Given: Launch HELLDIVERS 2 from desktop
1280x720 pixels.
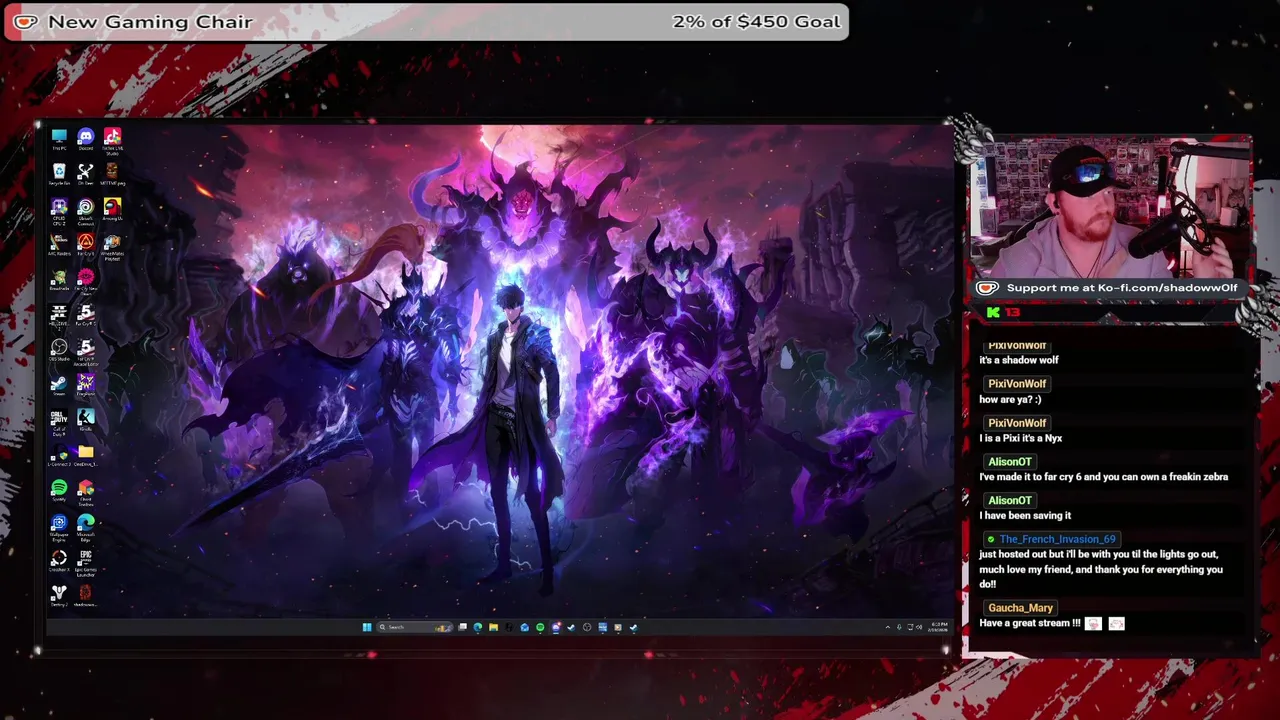Looking at the screenshot, I should [59, 317].
